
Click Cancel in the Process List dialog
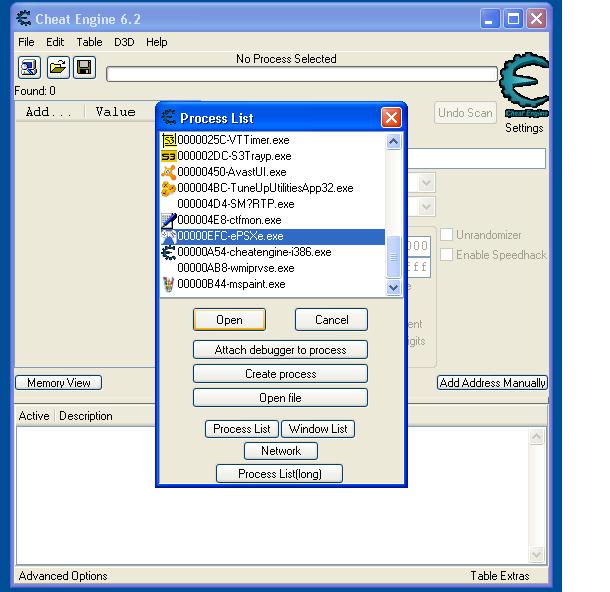331,320
